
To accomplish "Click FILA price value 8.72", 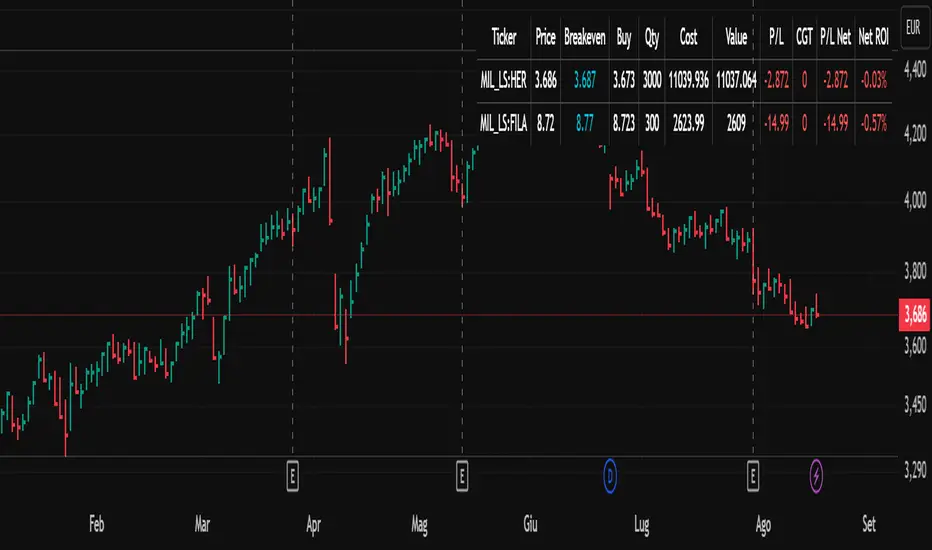I will (x=546, y=123).
